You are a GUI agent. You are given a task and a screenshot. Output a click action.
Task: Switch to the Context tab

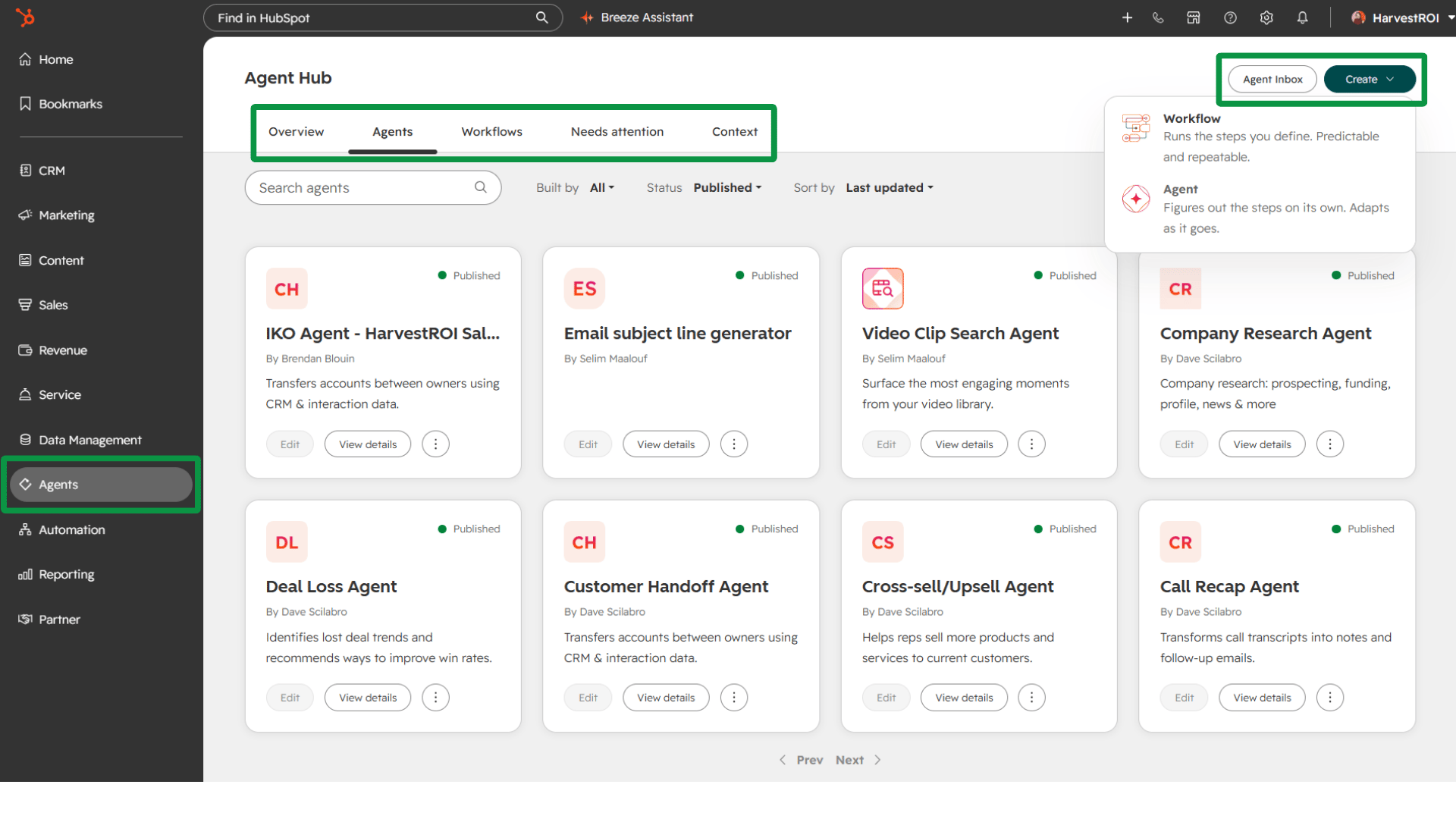pyautogui.click(x=735, y=132)
